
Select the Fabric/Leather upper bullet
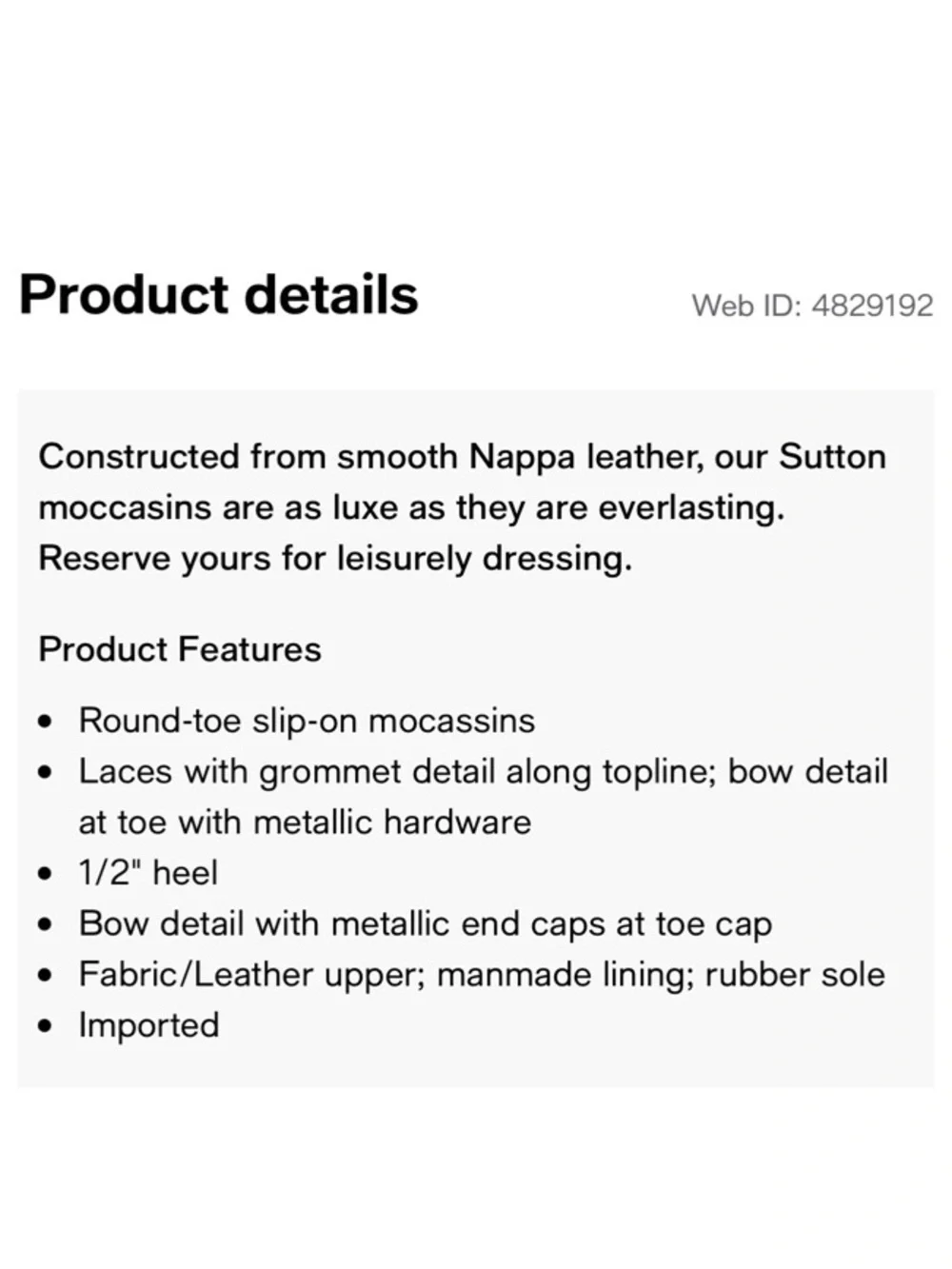click(x=481, y=974)
